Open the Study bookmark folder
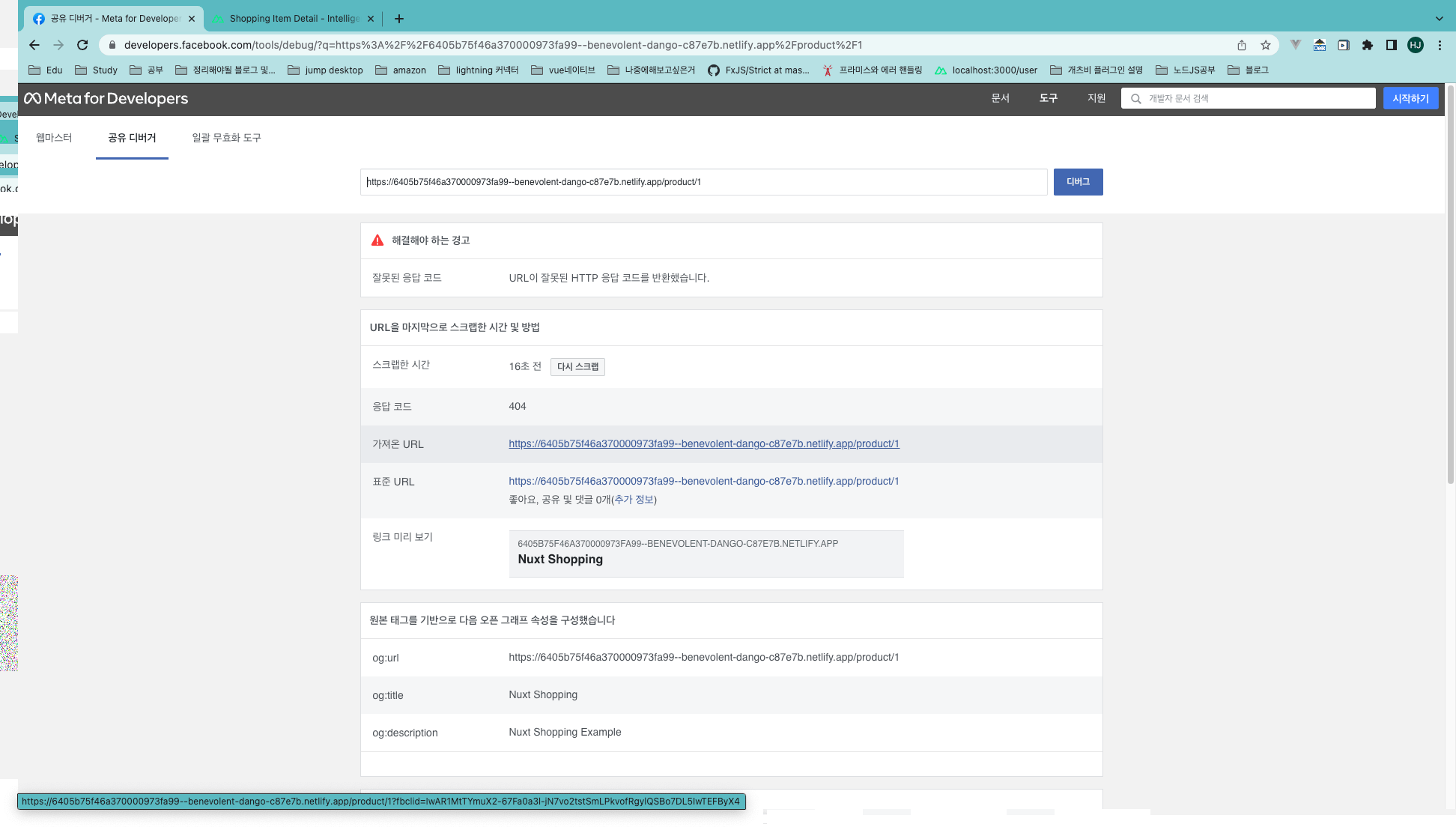This screenshot has width=1456, height=830. tap(97, 70)
